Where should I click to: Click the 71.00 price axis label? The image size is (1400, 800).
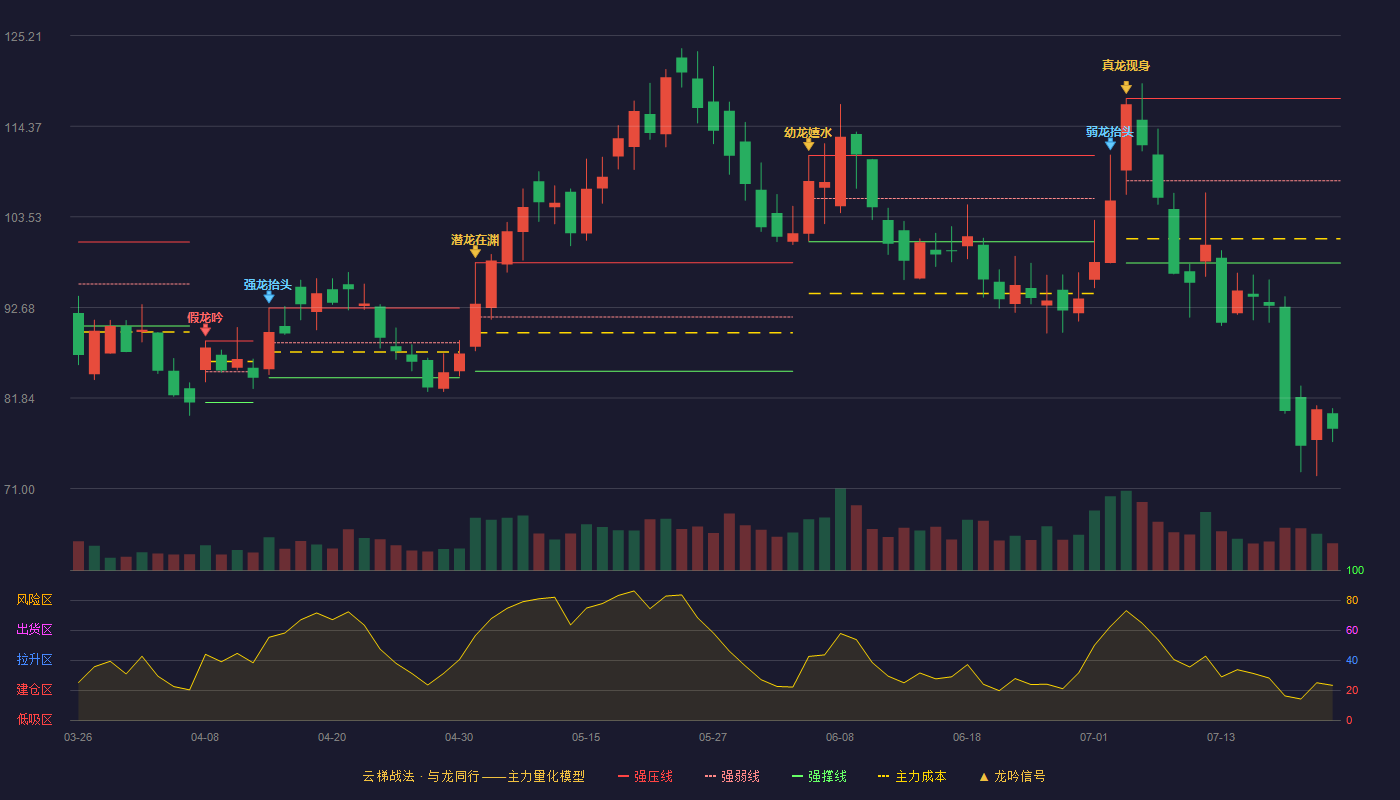[20, 489]
